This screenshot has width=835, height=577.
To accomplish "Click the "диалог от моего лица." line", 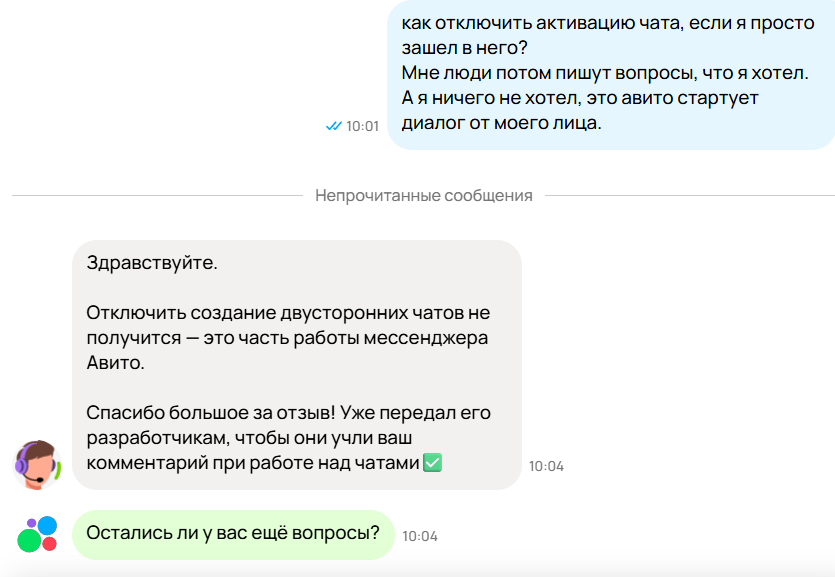I will [x=501, y=123].
